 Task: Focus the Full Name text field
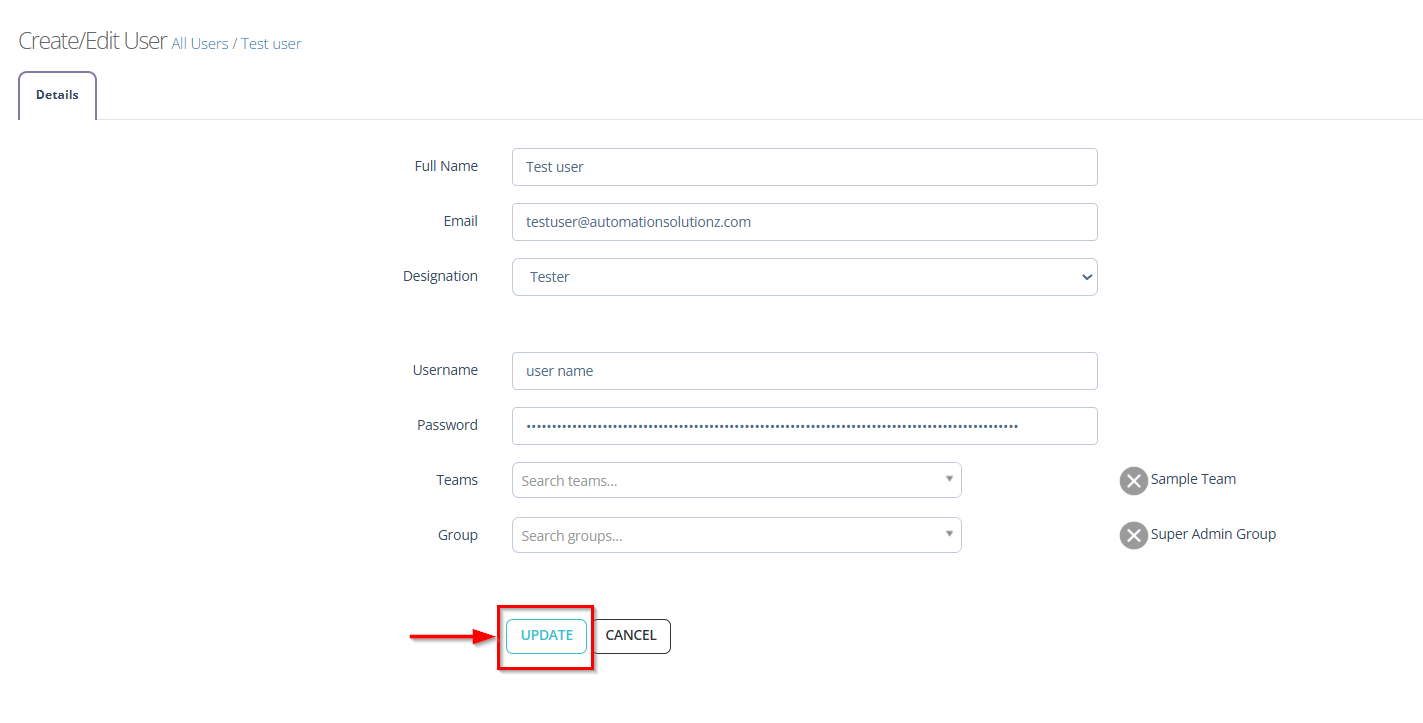coord(804,167)
